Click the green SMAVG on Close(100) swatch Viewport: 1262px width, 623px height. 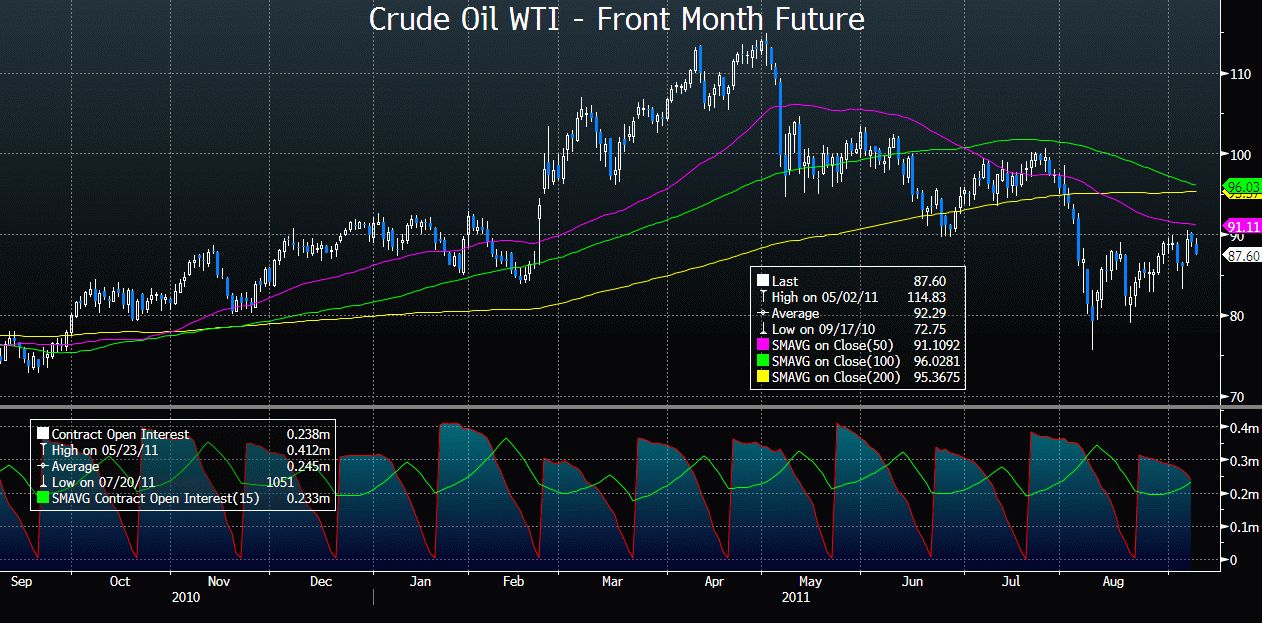[763, 361]
